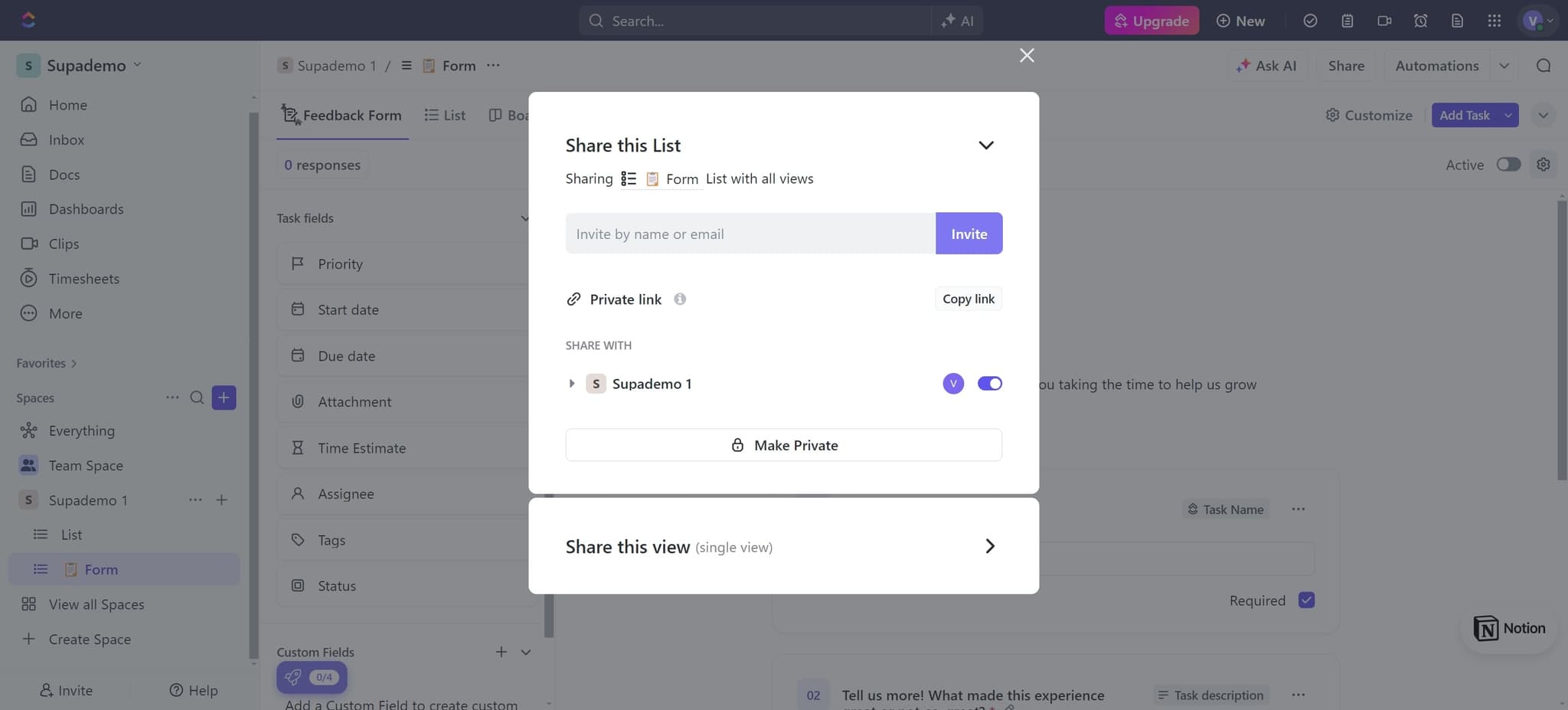The height and width of the screenshot is (710, 1568).
Task: Open Reminders via the alarm icon
Action: (x=1421, y=20)
